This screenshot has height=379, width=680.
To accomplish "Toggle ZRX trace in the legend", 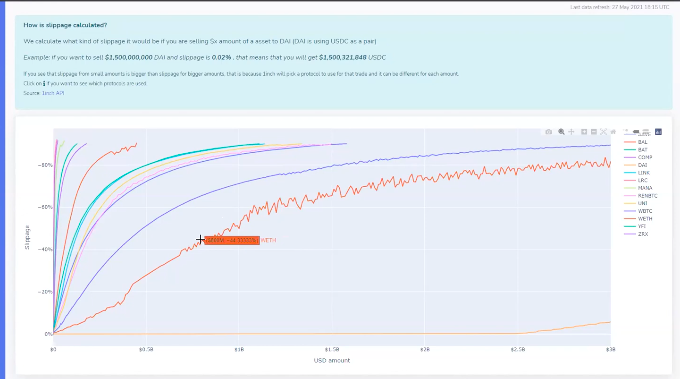I will [636, 234].
